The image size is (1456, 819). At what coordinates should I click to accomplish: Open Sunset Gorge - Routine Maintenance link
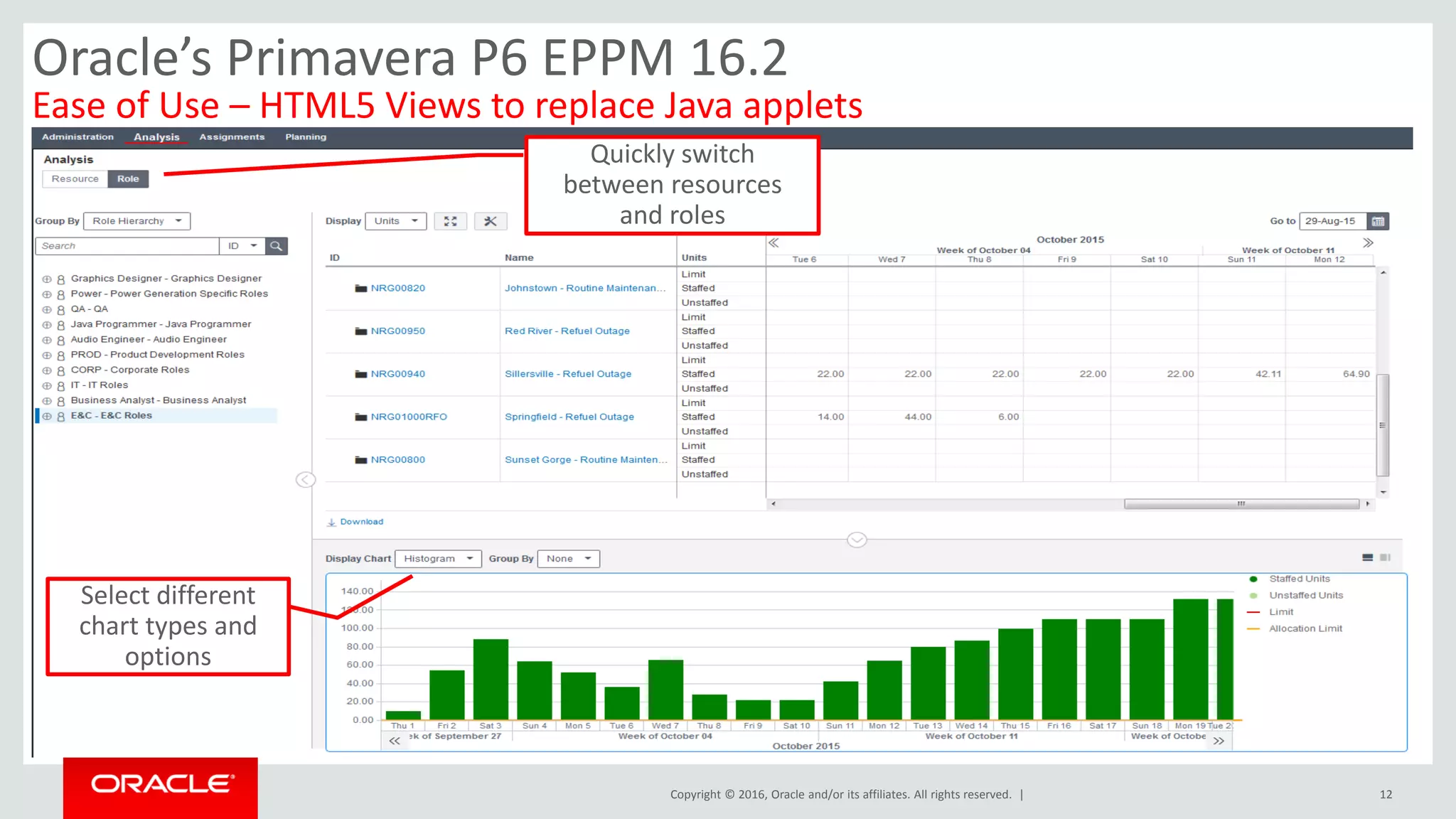(x=587, y=460)
